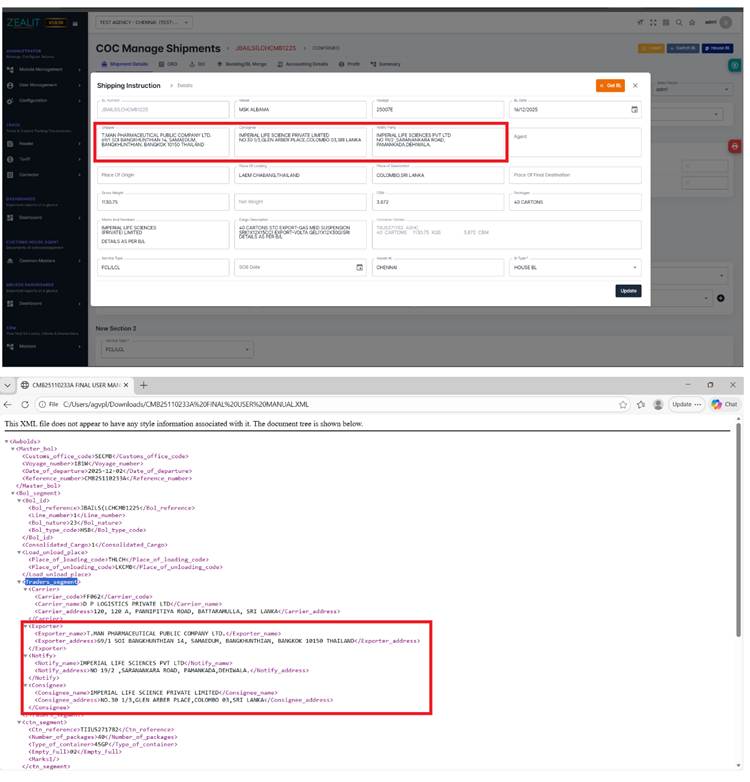Collapse the Consignee XML node

pyautogui.click(x=27, y=684)
